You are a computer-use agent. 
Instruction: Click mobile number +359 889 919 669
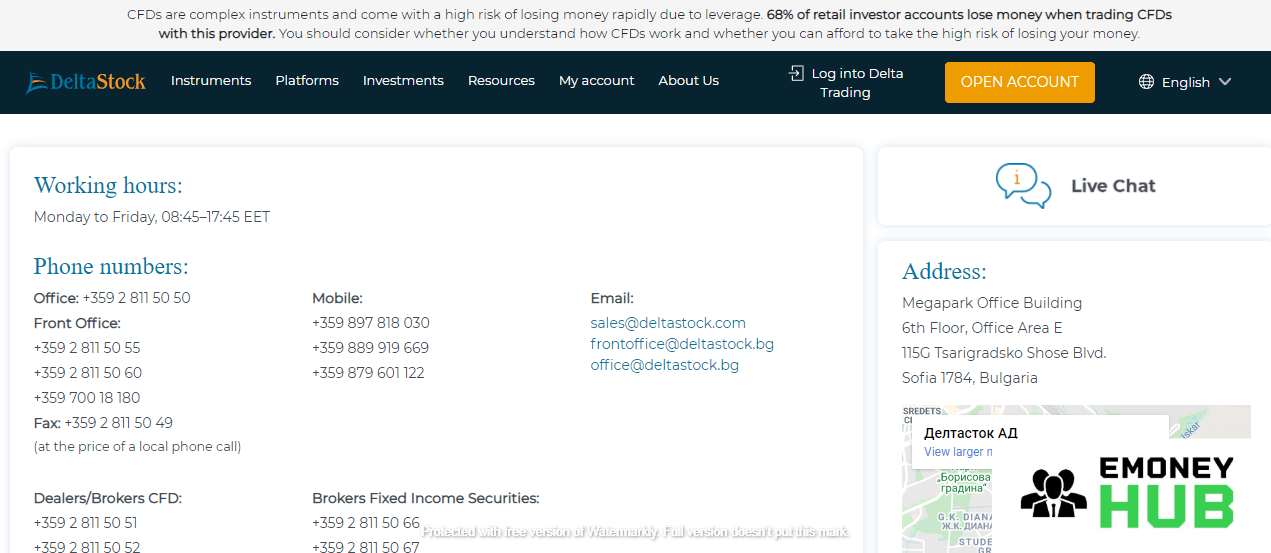point(370,348)
